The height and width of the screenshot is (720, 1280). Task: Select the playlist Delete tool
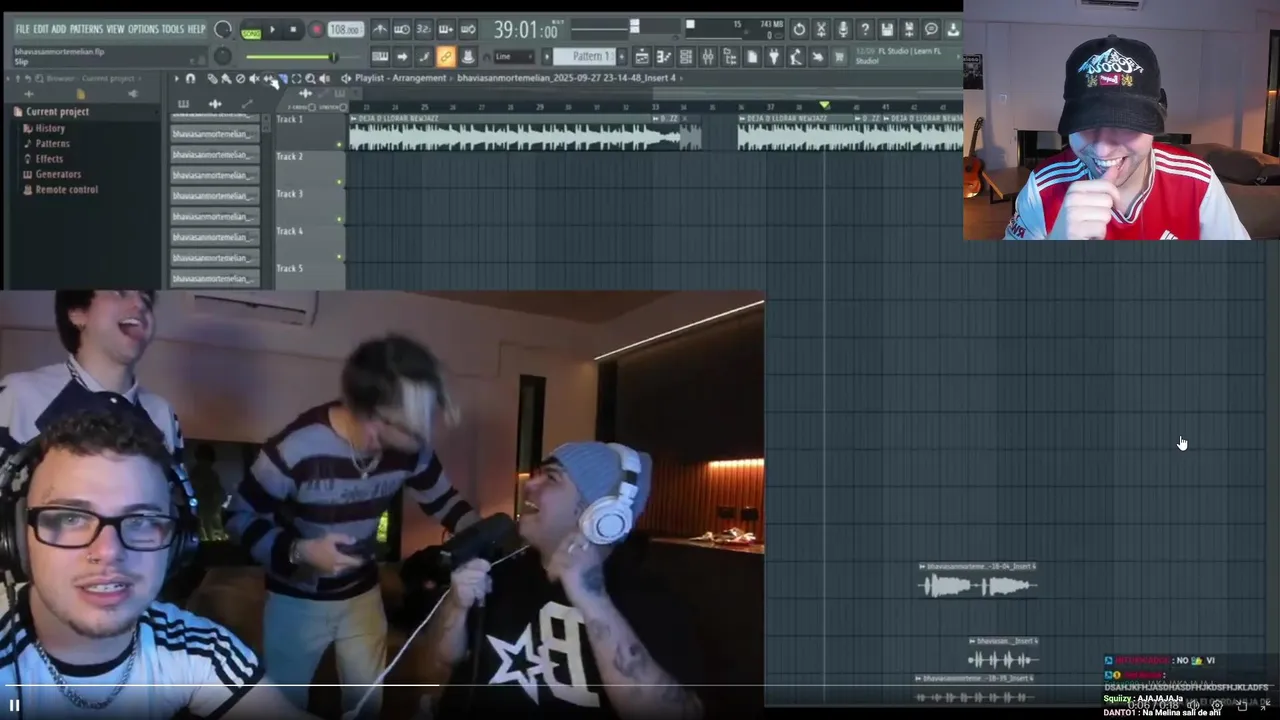[240, 79]
